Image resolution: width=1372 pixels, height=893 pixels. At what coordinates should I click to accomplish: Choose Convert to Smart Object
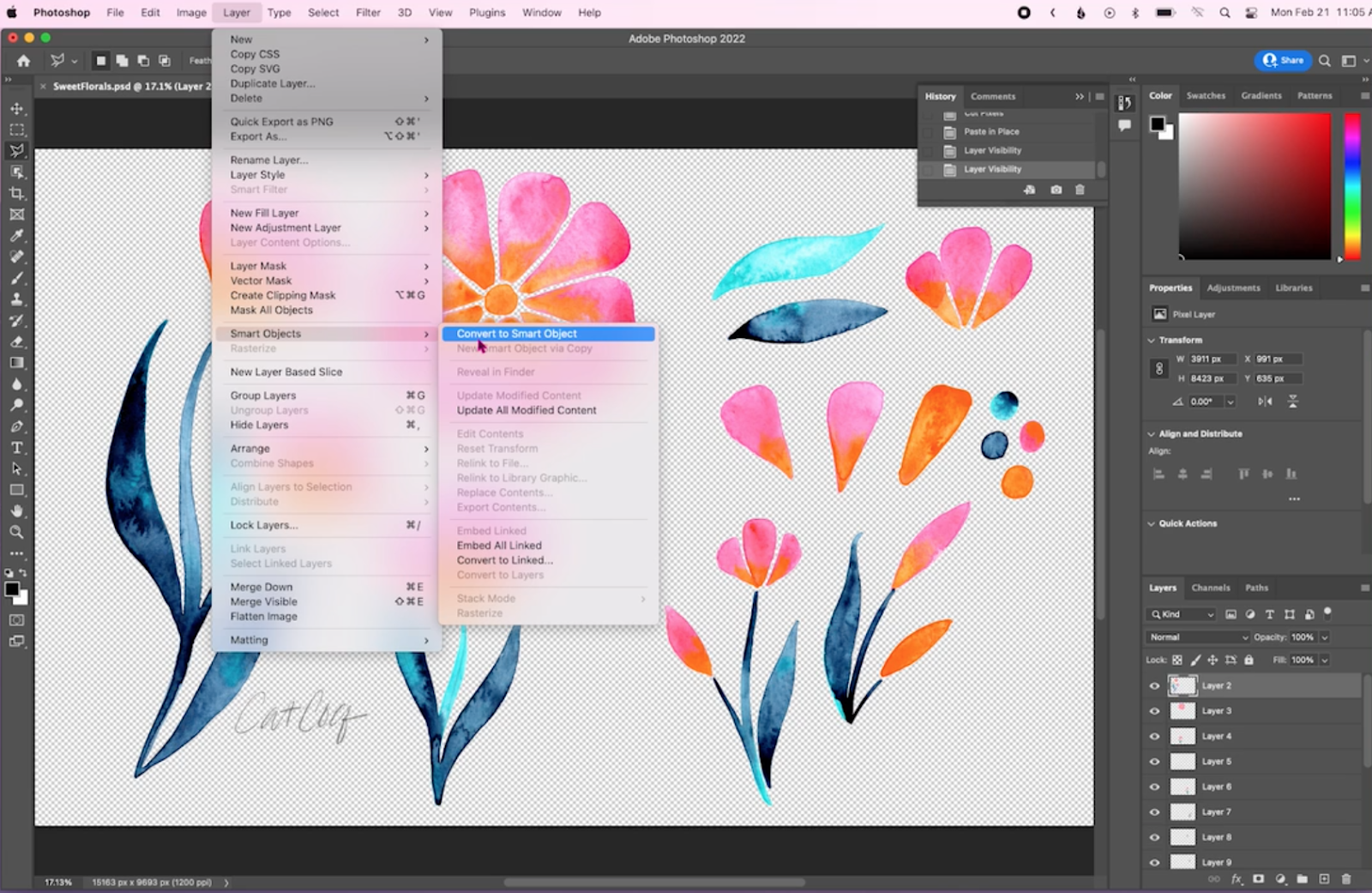pyautogui.click(x=517, y=334)
